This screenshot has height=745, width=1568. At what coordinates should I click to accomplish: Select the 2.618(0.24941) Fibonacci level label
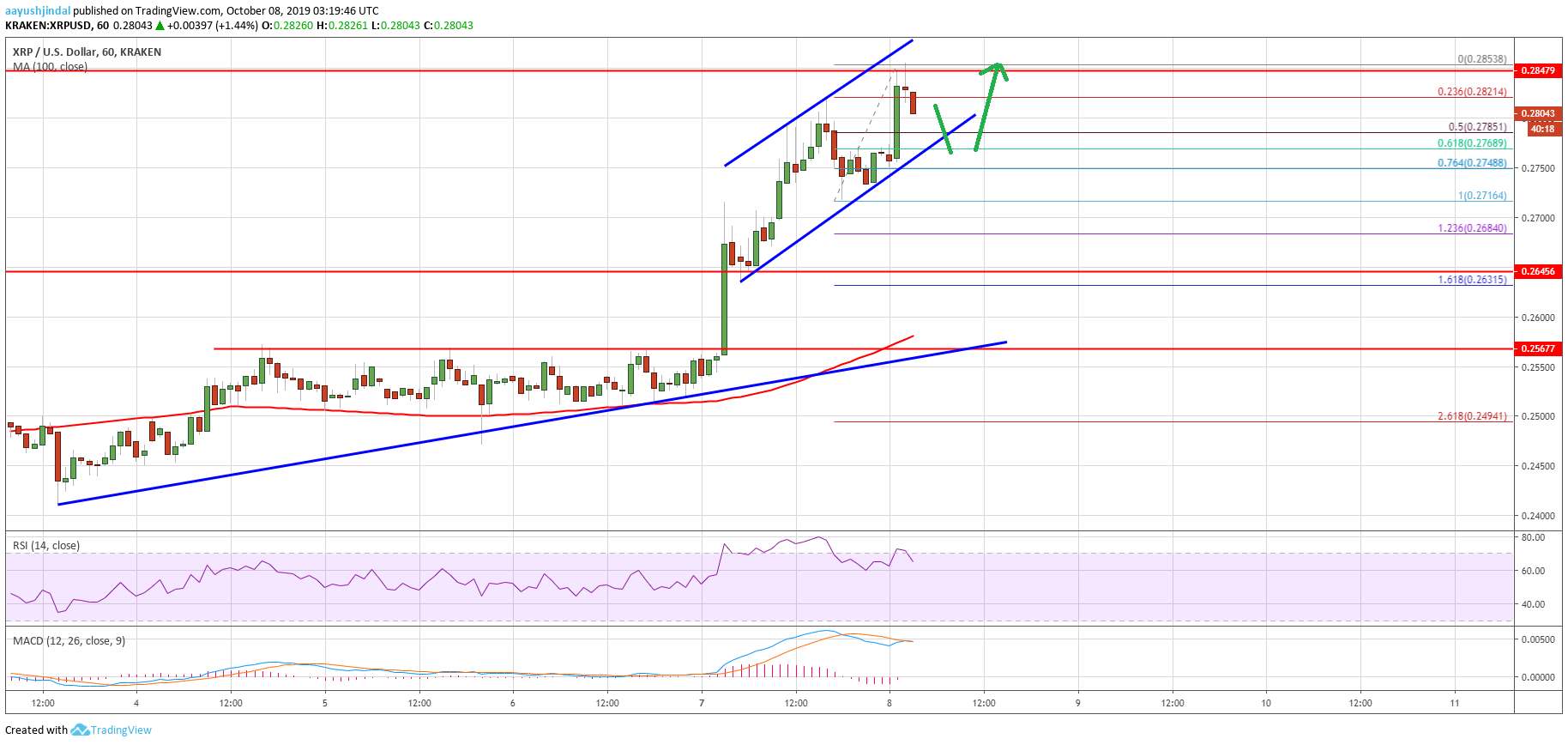coord(1472,415)
